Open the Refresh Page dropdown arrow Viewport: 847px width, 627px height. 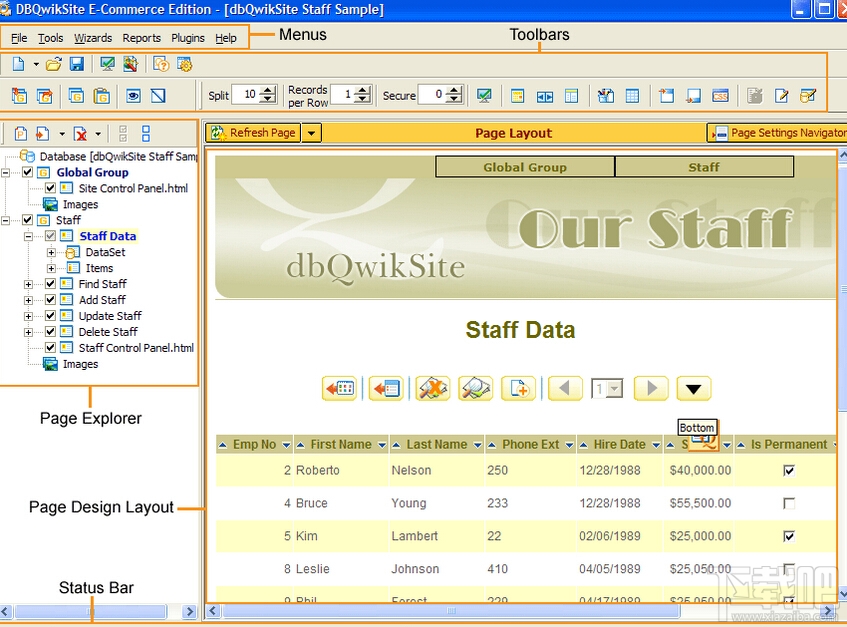(312, 133)
